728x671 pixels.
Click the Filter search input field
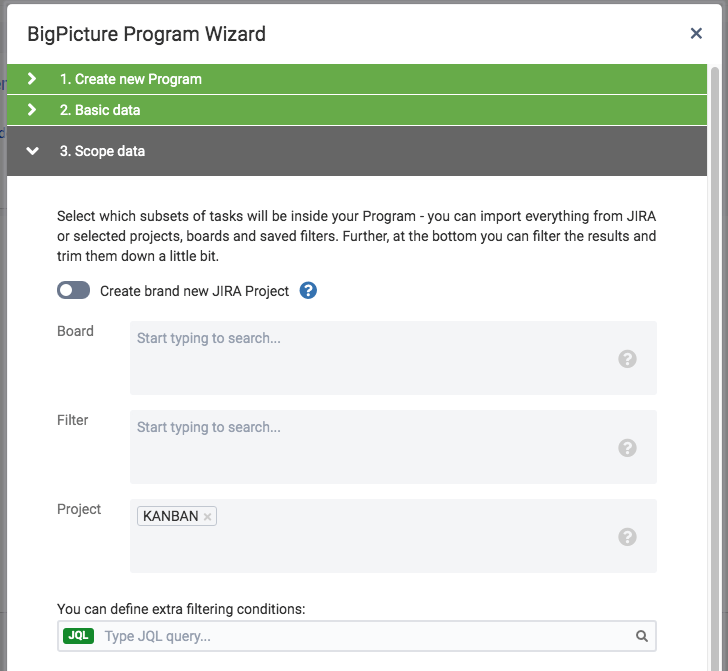370,428
